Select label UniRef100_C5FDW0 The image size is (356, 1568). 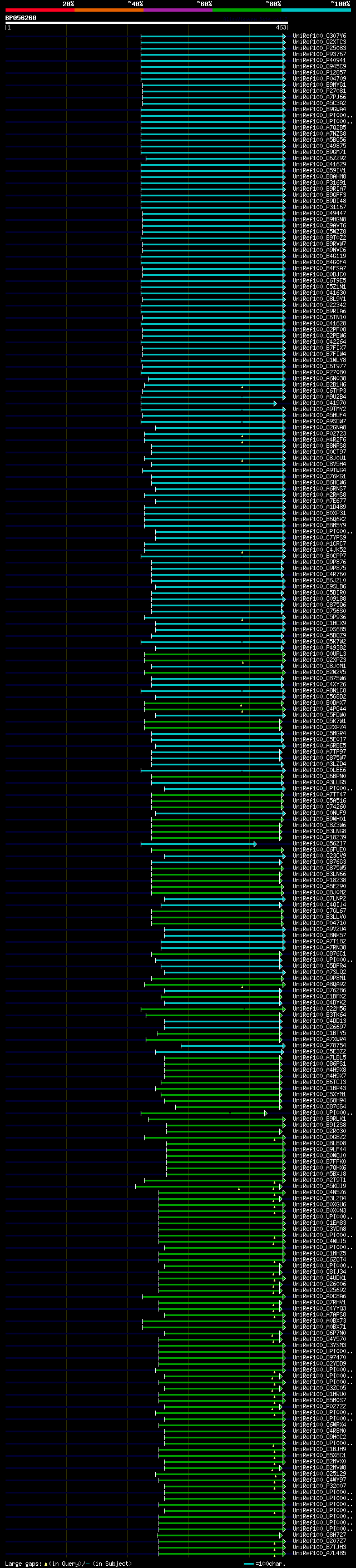click(319, 715)
